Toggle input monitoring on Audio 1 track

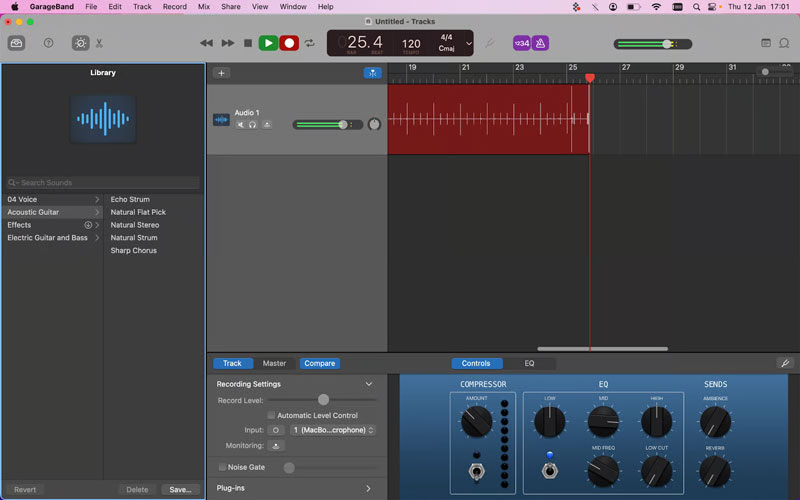[267, 124]
